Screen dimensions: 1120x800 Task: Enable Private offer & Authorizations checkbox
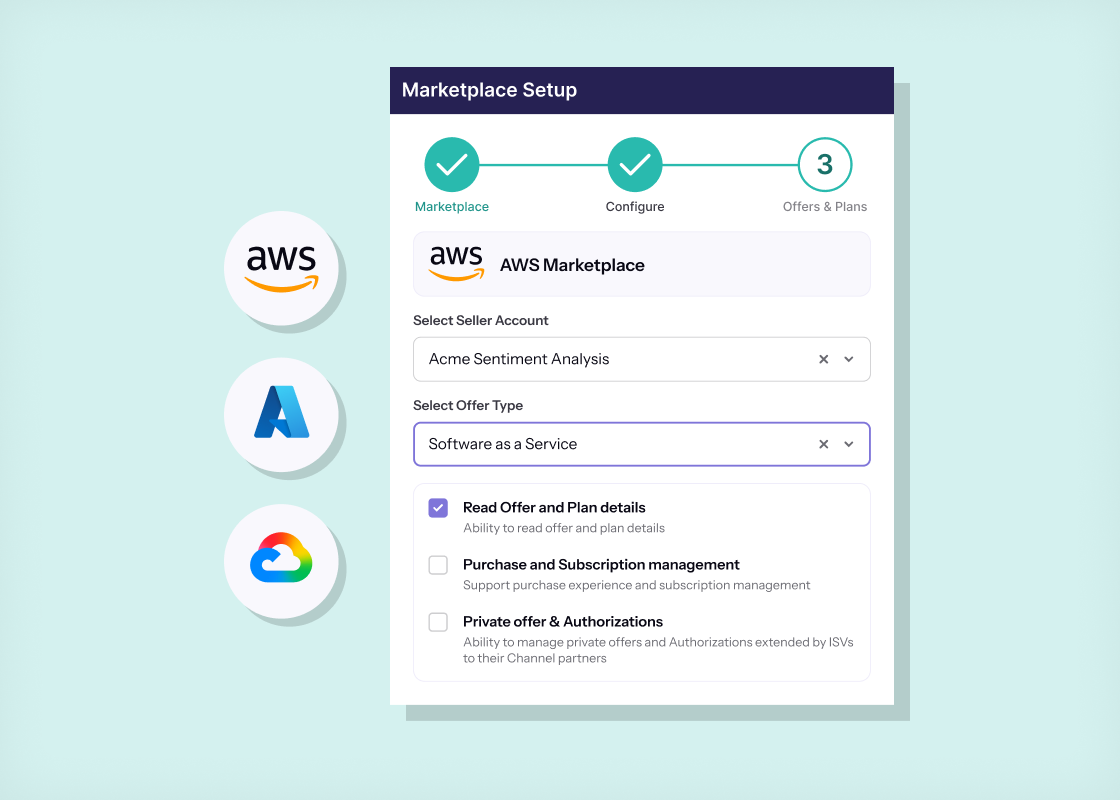pos(438,622)
